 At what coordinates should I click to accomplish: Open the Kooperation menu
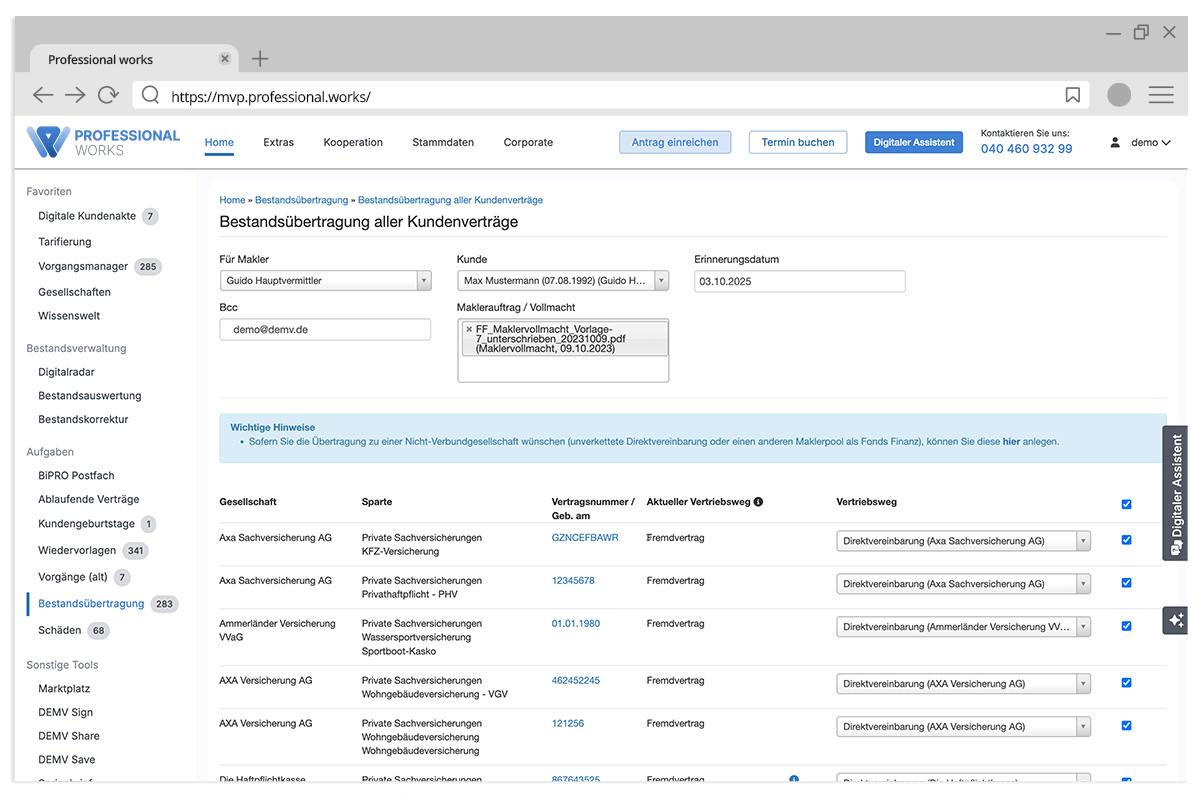tap(353, 142)
